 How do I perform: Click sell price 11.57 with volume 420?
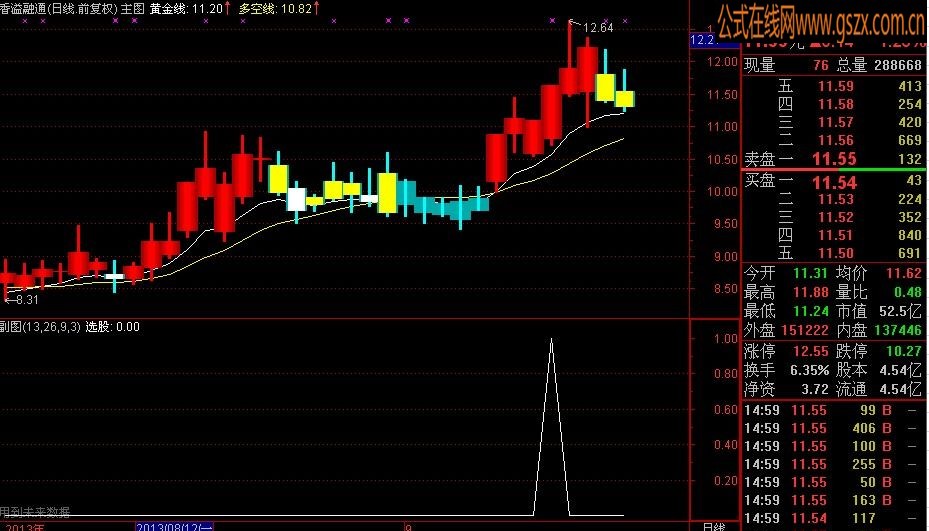point(835,123)
